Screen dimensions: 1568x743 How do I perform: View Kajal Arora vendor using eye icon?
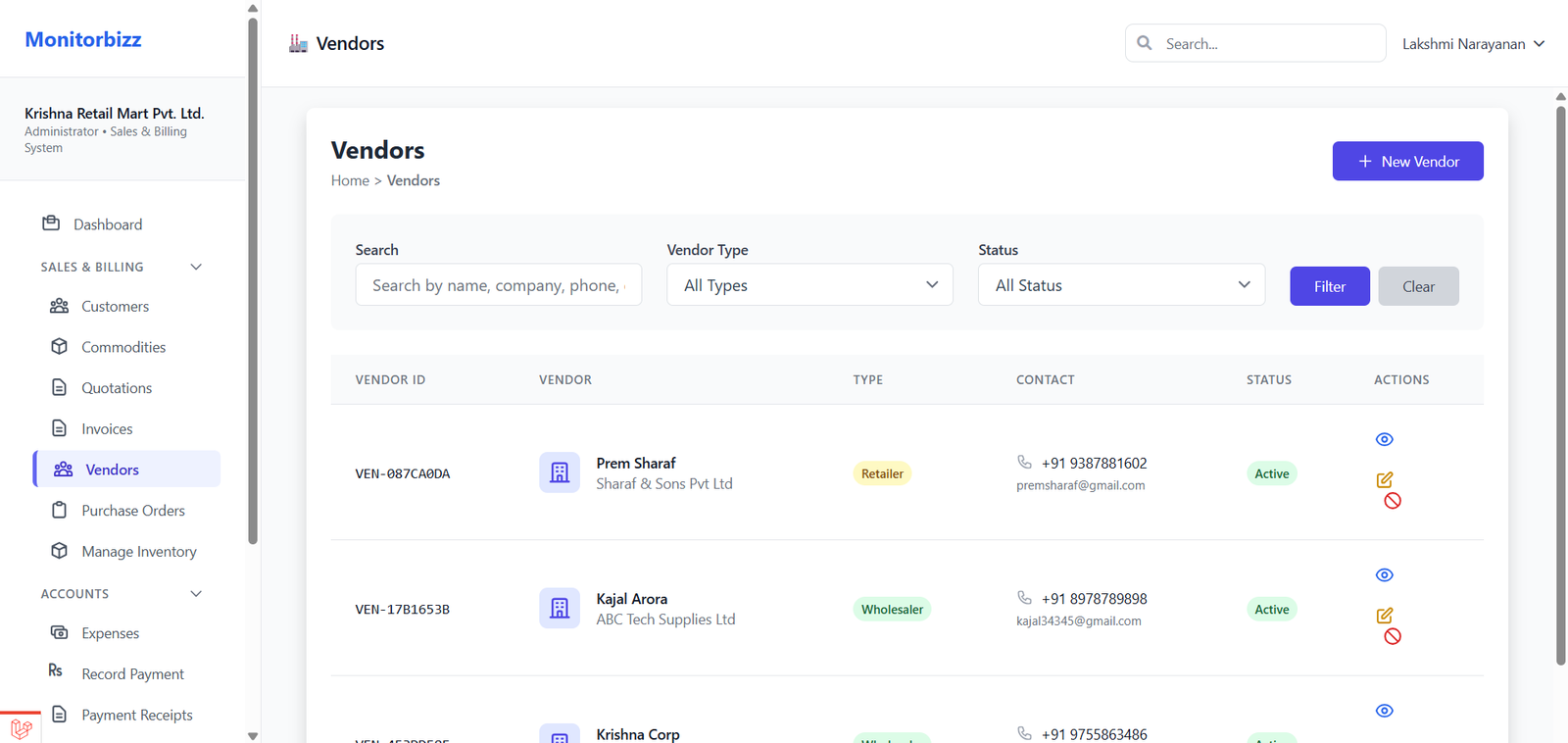[1384, 575]
